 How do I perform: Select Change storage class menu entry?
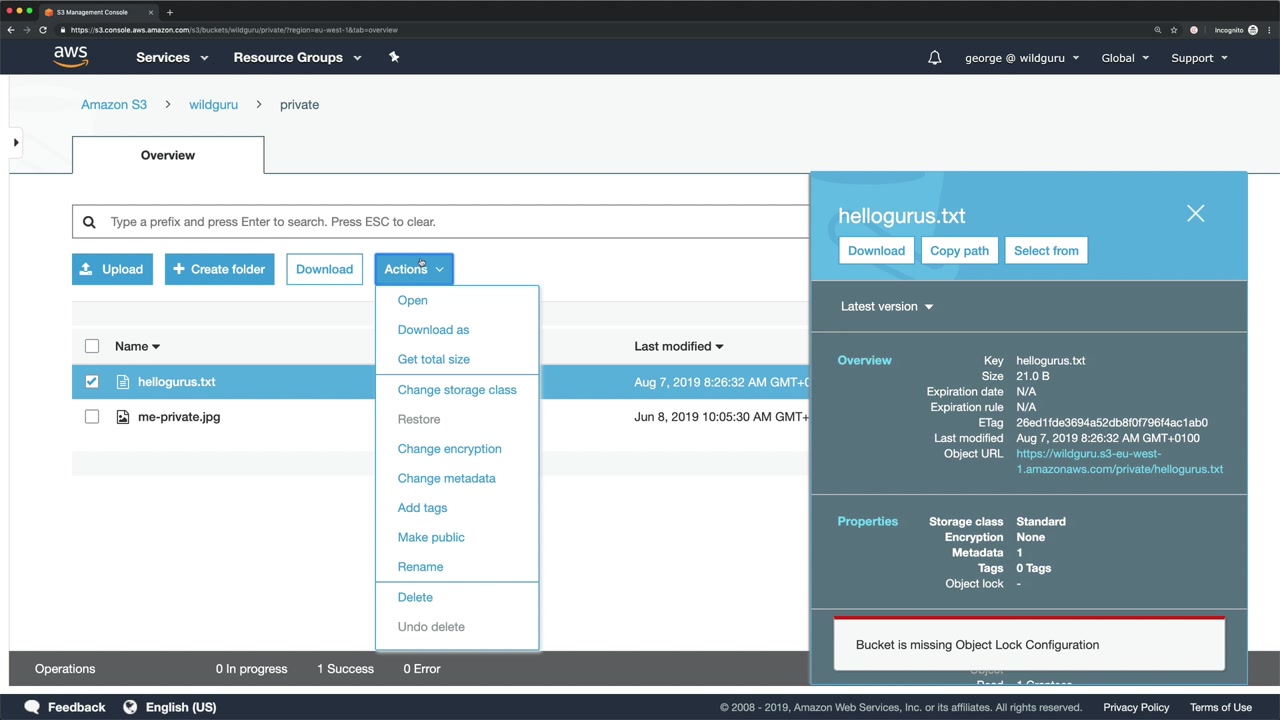[457, 390]
